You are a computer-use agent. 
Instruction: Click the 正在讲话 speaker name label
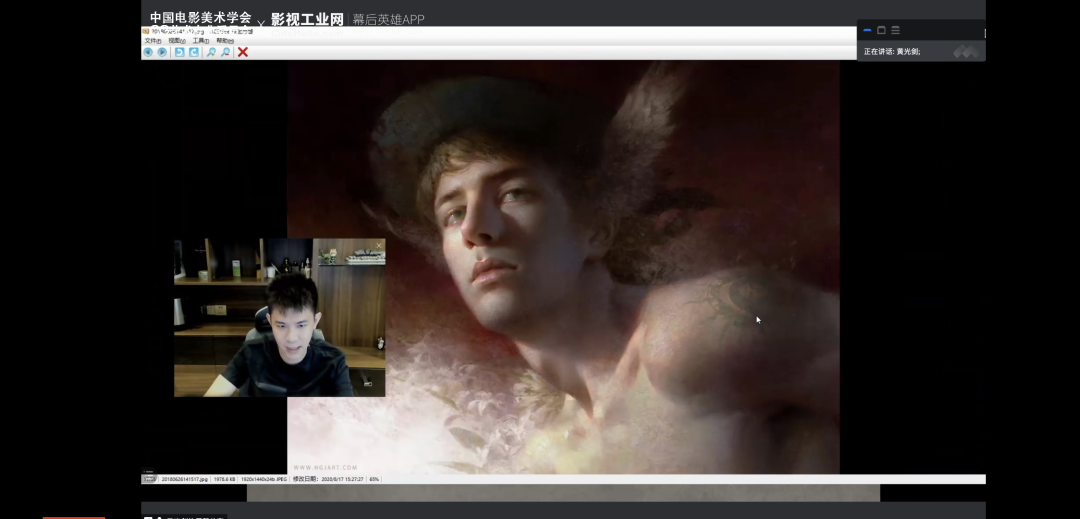[x=892, y=51]
